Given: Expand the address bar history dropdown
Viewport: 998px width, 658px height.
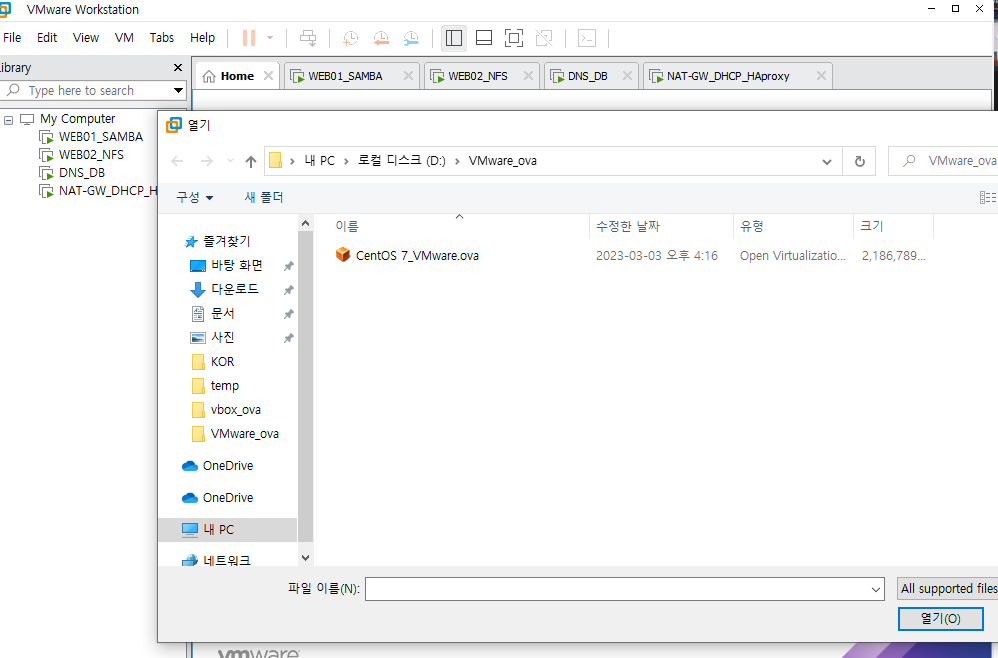Looking at the screenshot, I should click(827, 162).
